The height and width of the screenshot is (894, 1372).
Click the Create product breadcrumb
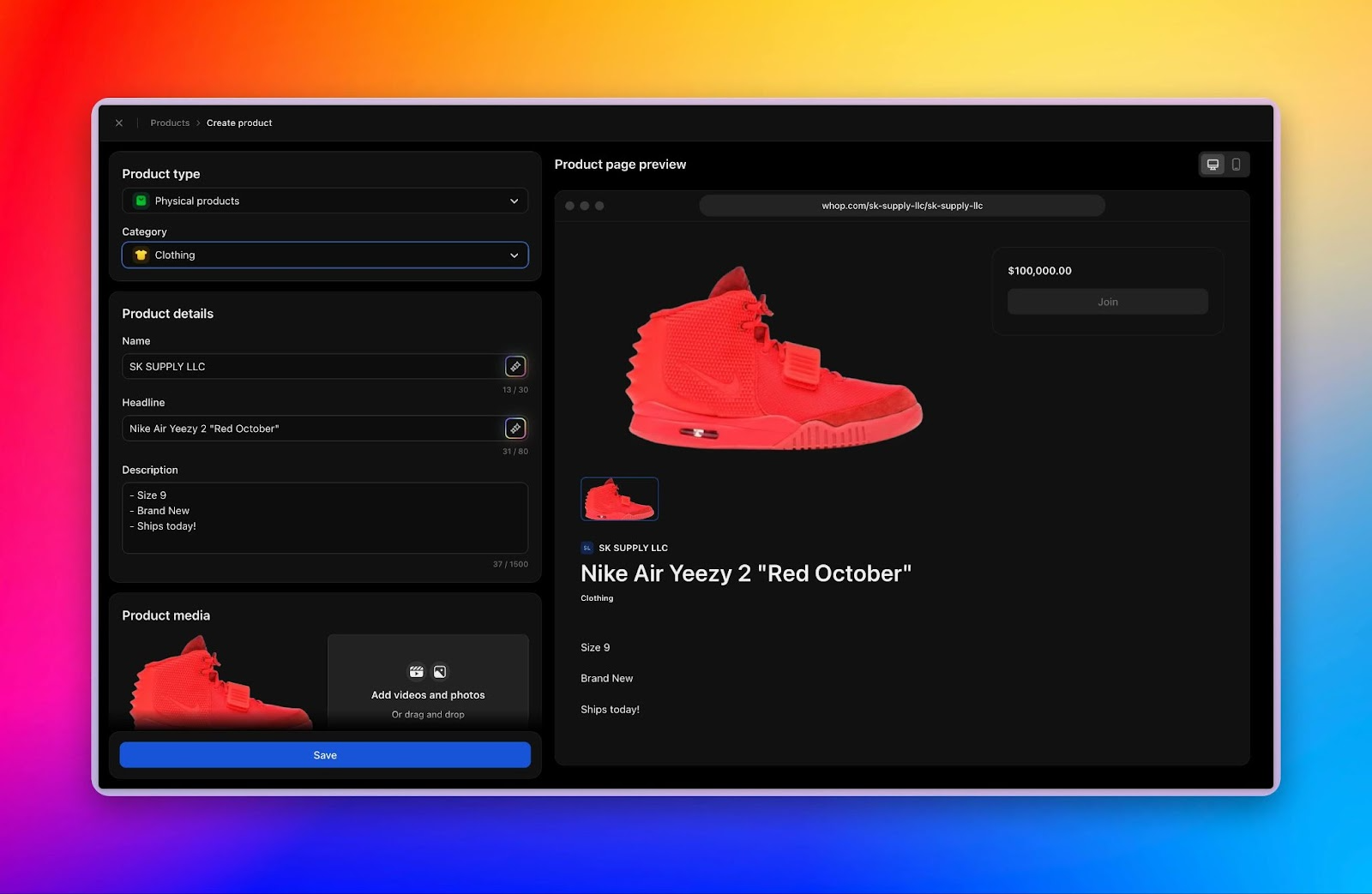coord(239,123)
